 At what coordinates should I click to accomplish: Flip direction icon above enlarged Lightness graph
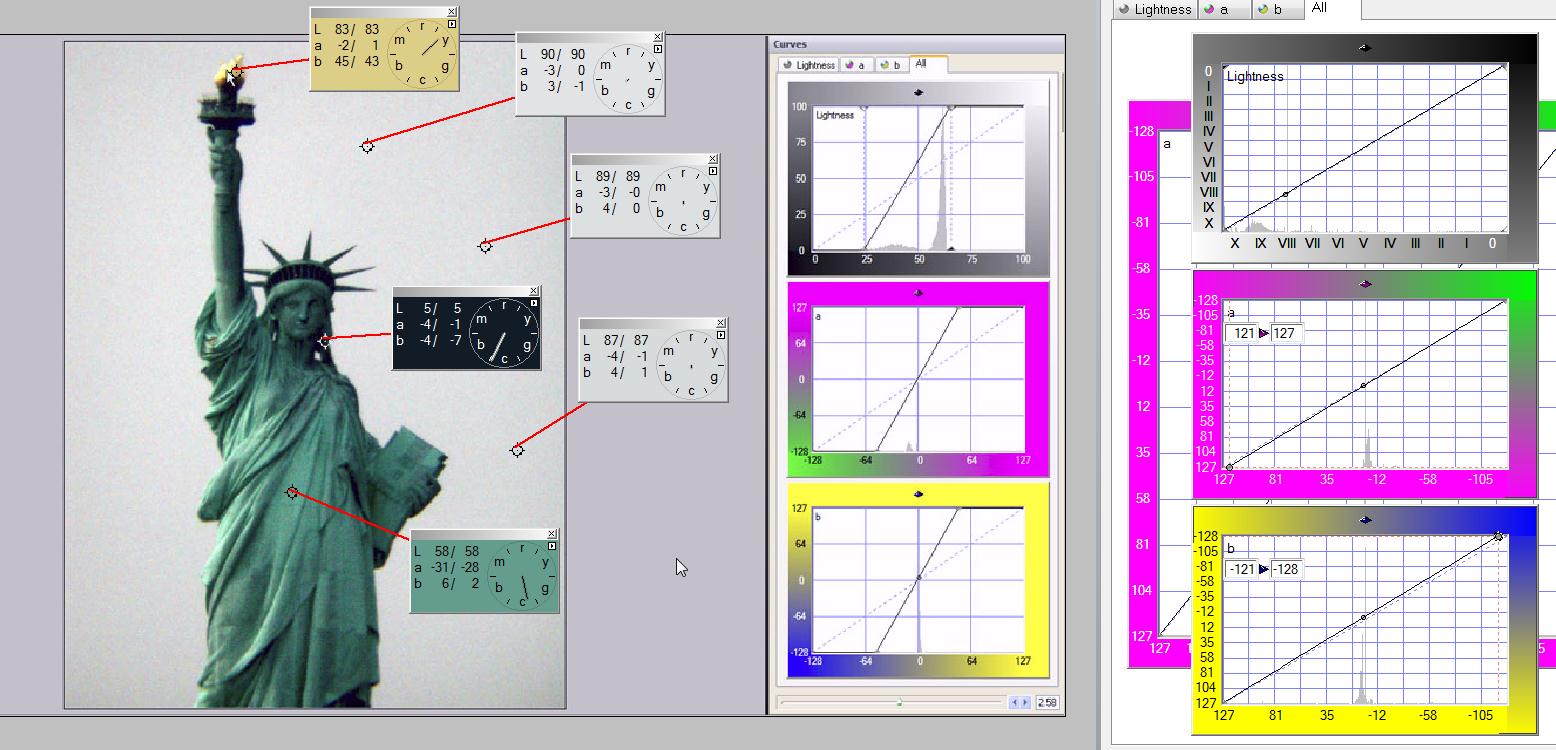[x=1365, y=47]
